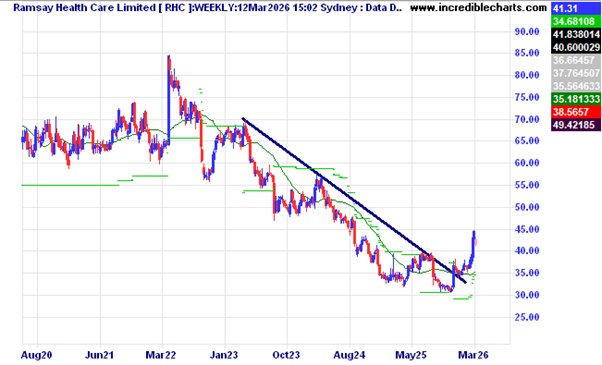Image resolution: width=602 pixels, height=365 pixels.
Task: Click the dark green 35.181333 value label
Action: coord(576,99)
